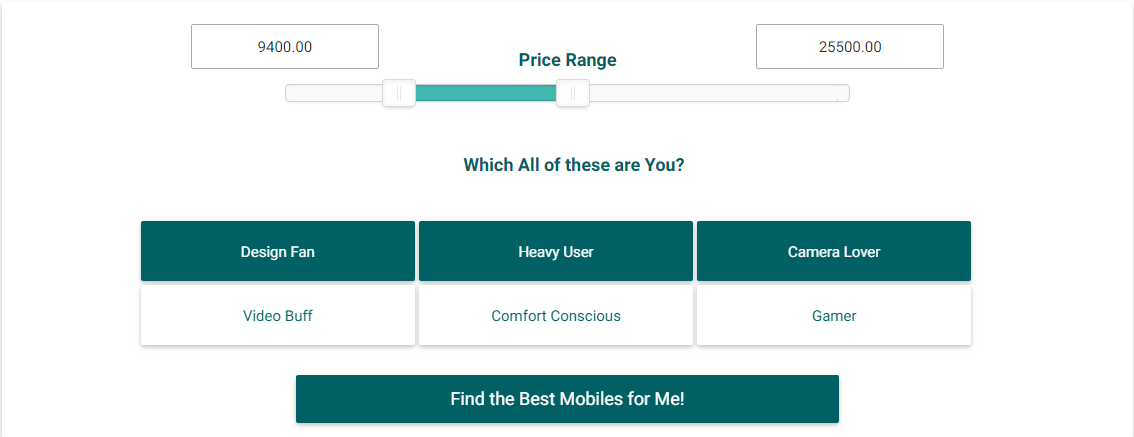The width and height of the screenshot is (1134, 437).
Task: Click the minimum price field showing 9400.00
Action: tap(285, 47)
